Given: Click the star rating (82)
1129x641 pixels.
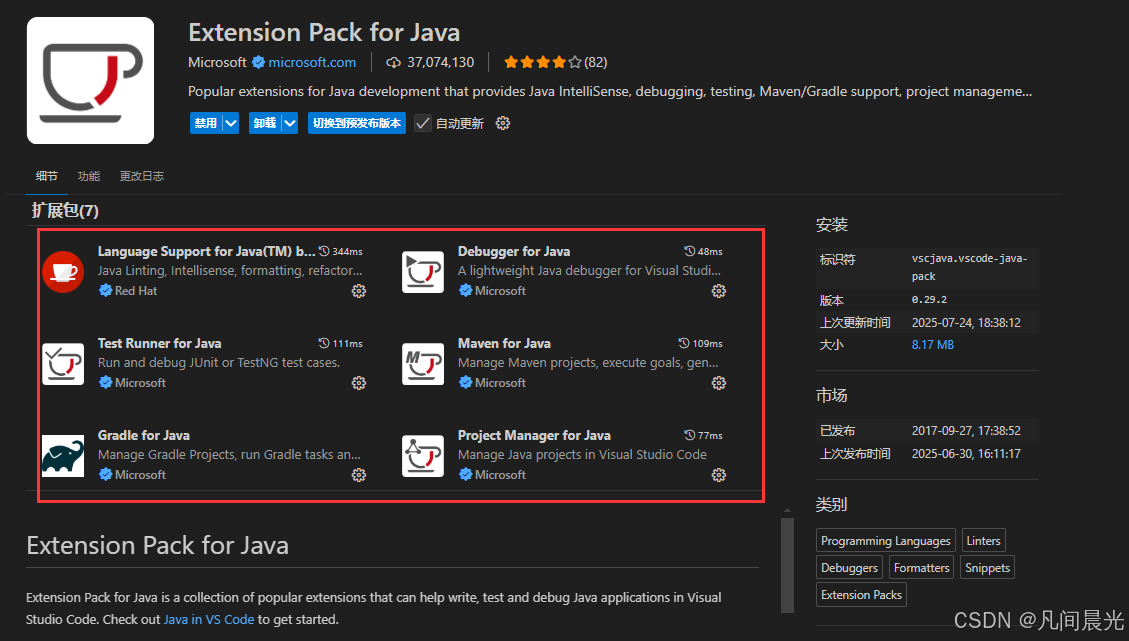Looking at the screenshot, I should (555, 63).
